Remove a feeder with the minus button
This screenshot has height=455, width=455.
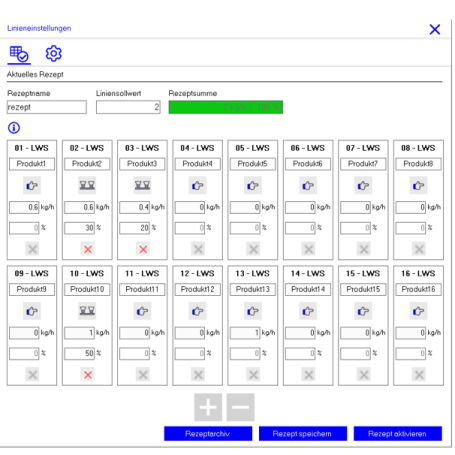pyautogui.click(x=241, y=407)
